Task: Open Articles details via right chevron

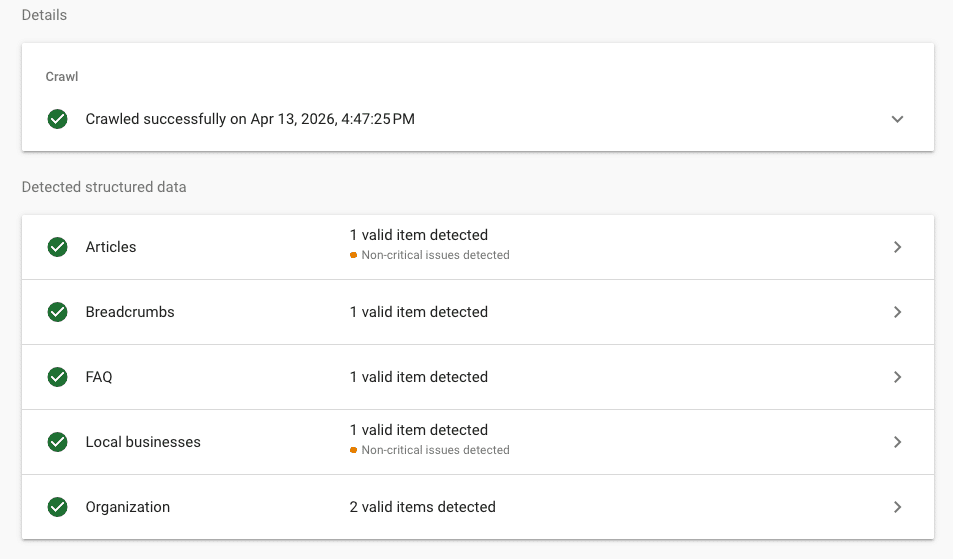Action: click(897, 247)
